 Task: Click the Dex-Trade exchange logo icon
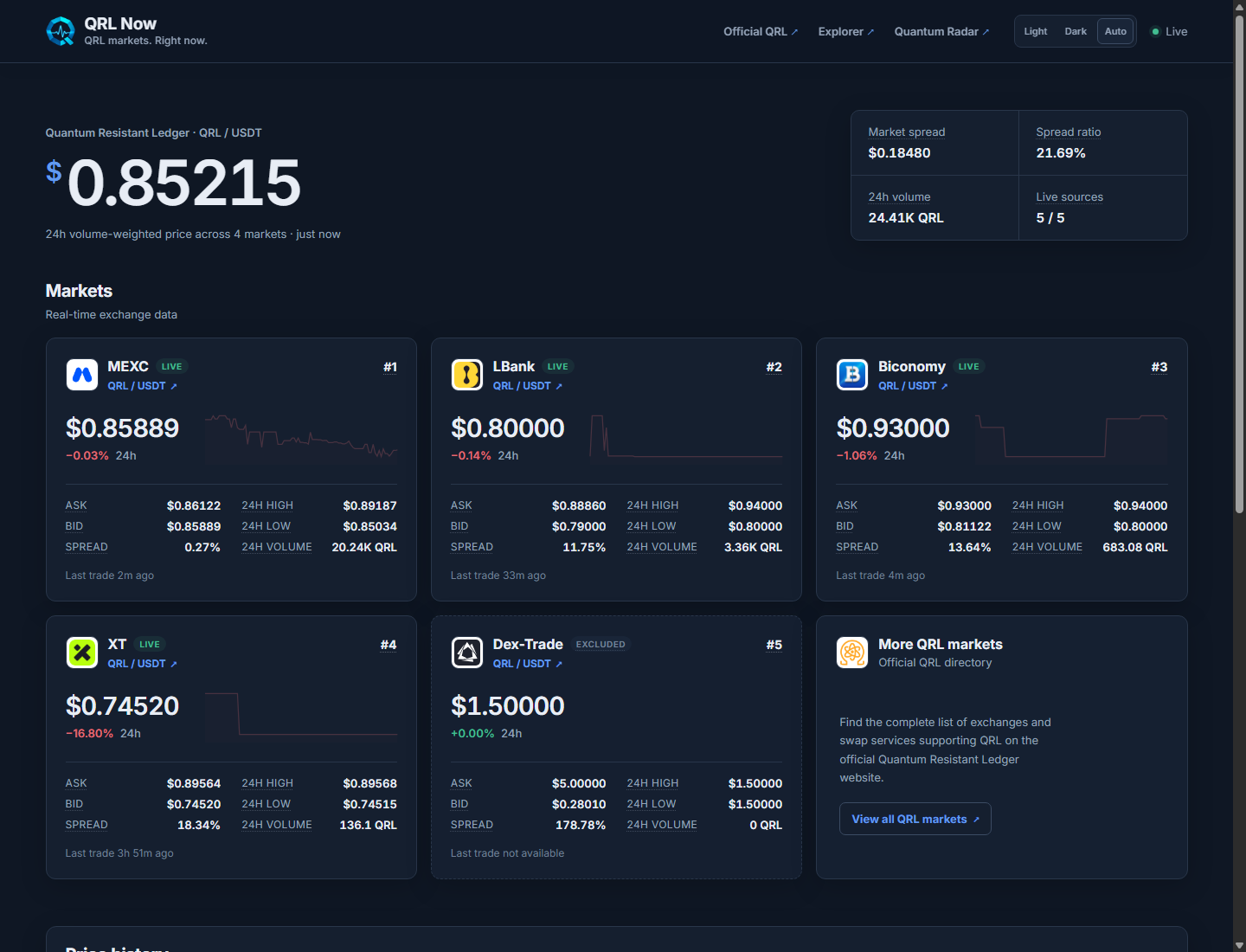click(x=467, y=653)
